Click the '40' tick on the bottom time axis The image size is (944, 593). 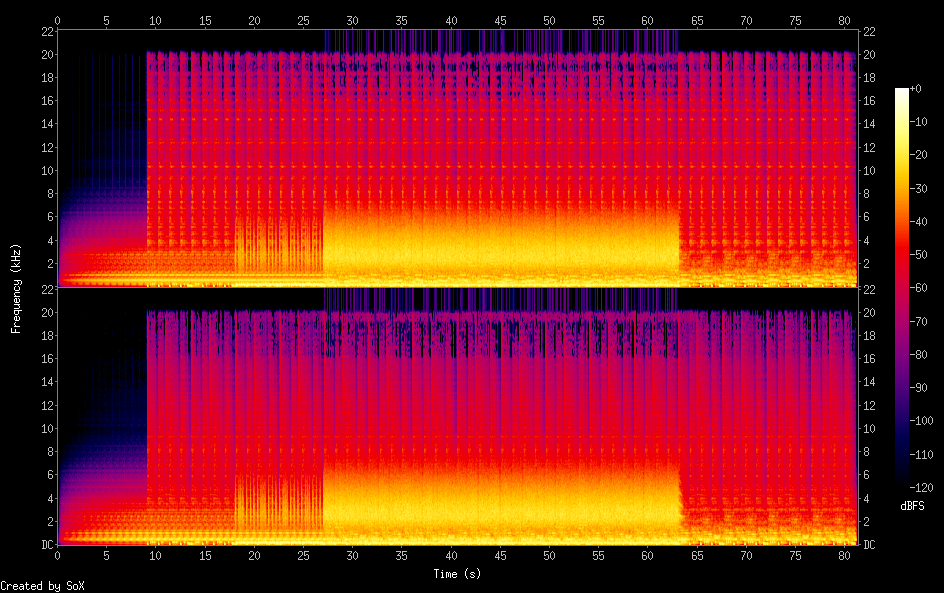click(x=451, y=556)
